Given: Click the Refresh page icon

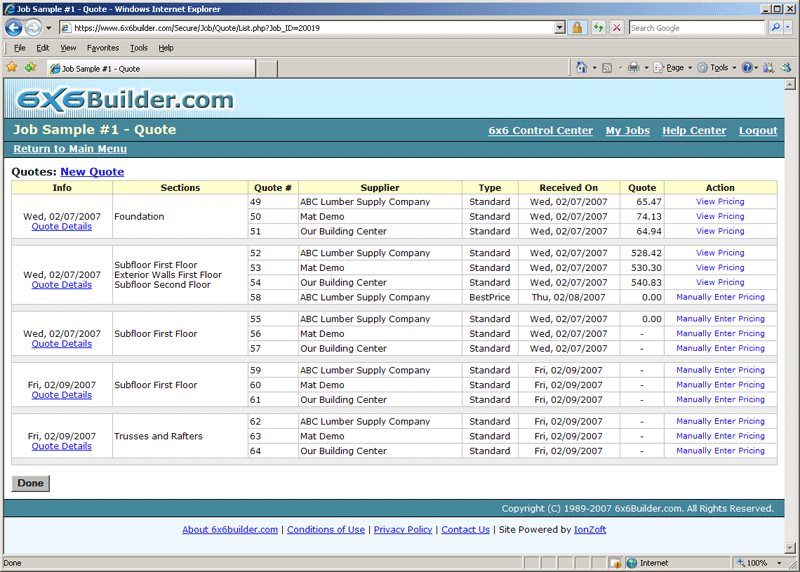Looking at the screenshot, I should 598,28.
